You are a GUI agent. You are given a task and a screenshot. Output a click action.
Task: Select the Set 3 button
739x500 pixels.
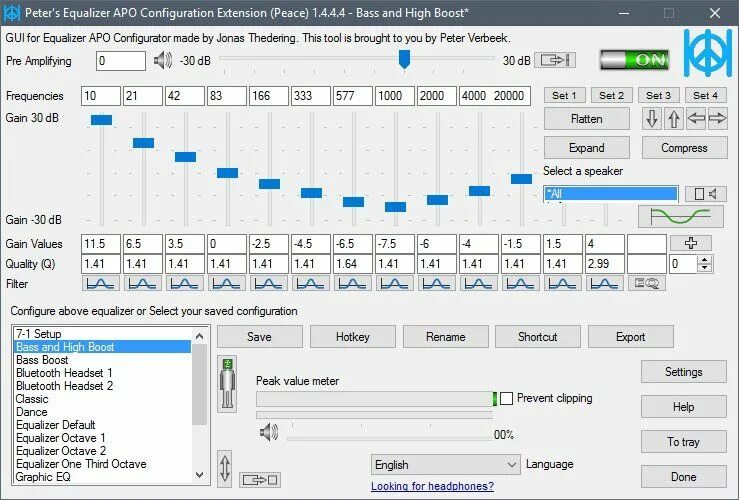(658, 95)
